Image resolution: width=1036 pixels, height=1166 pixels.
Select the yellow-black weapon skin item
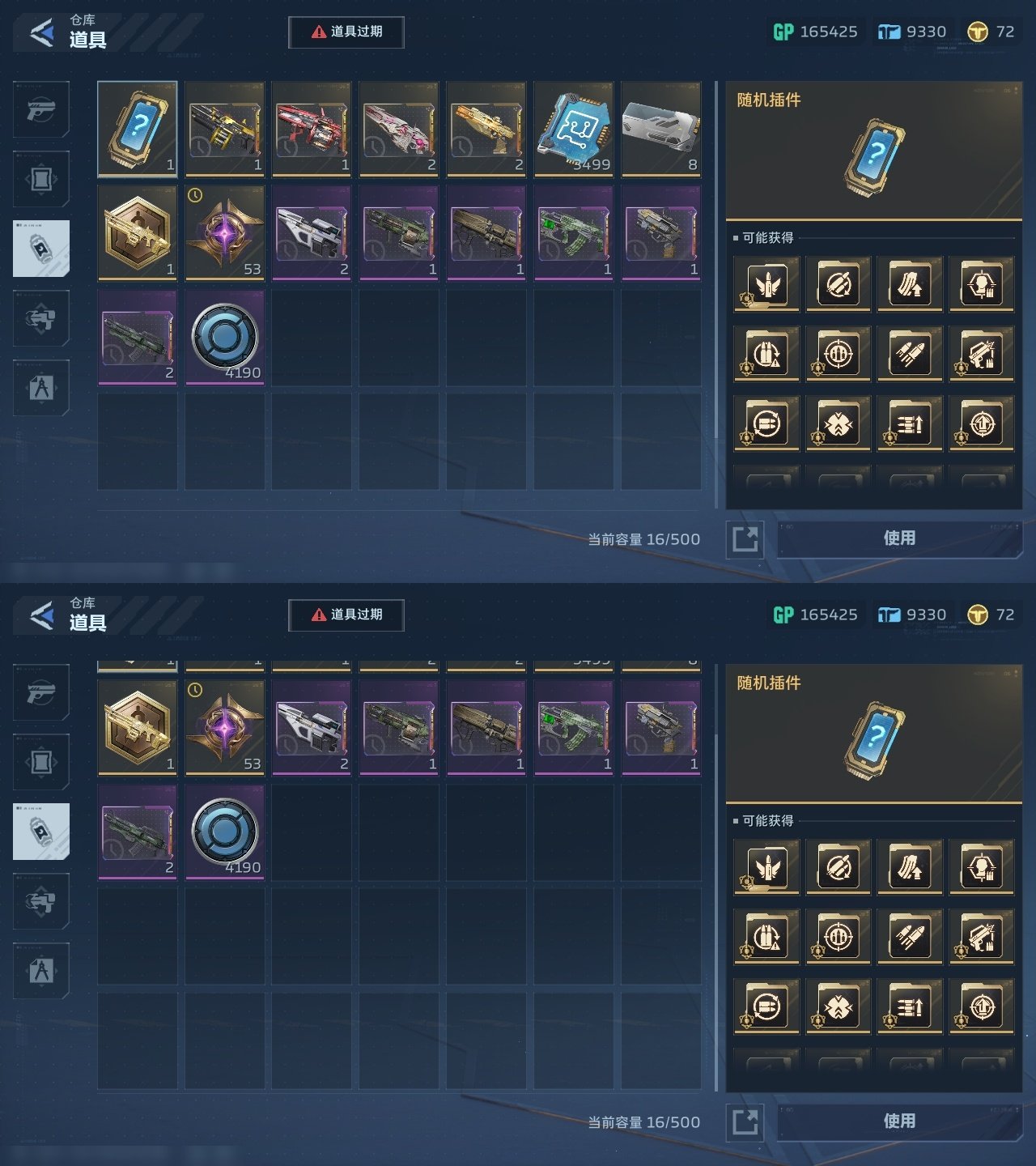coord(224,129)
